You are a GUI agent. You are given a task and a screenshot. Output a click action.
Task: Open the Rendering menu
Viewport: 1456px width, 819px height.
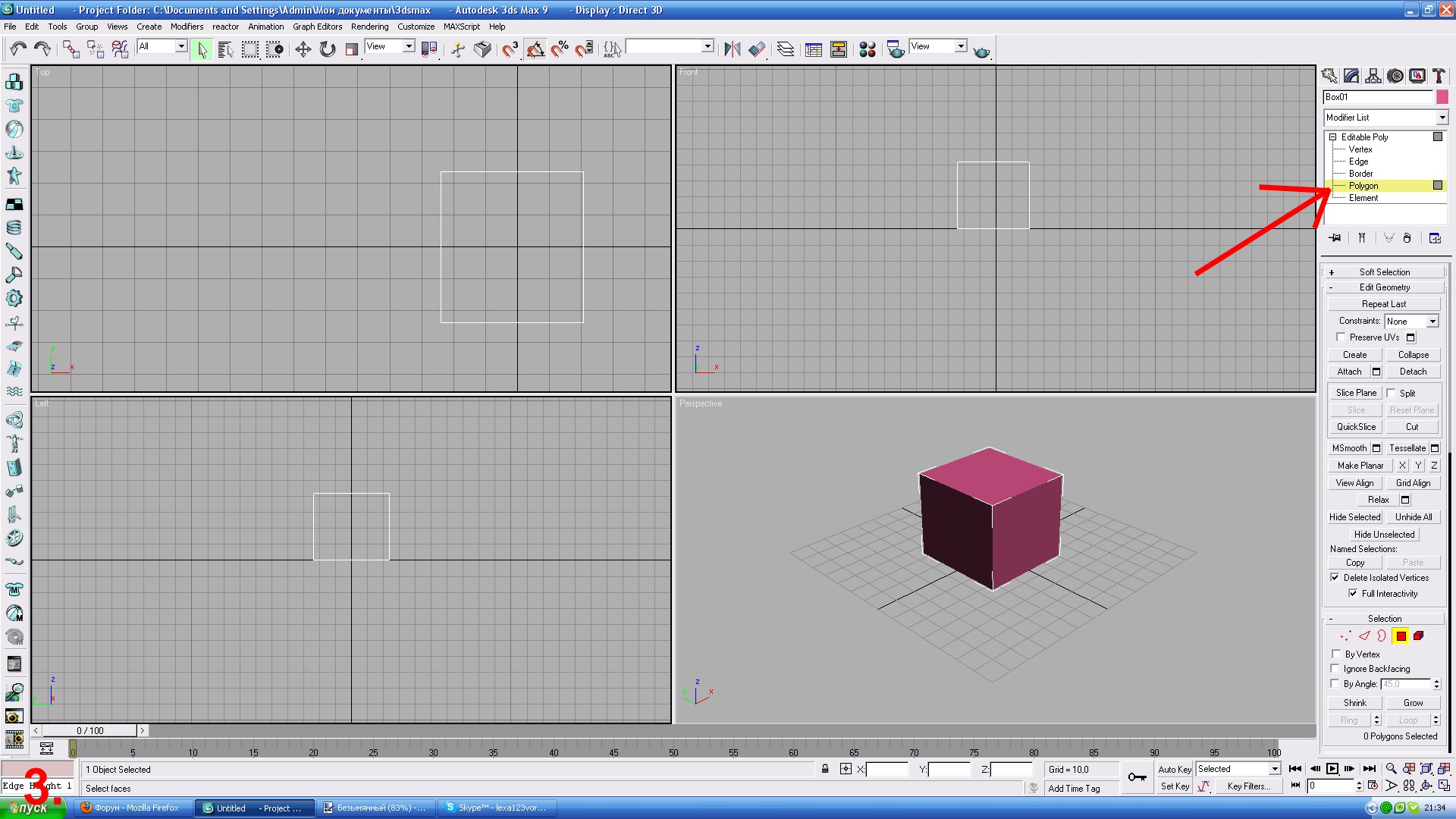click(369, 27)
